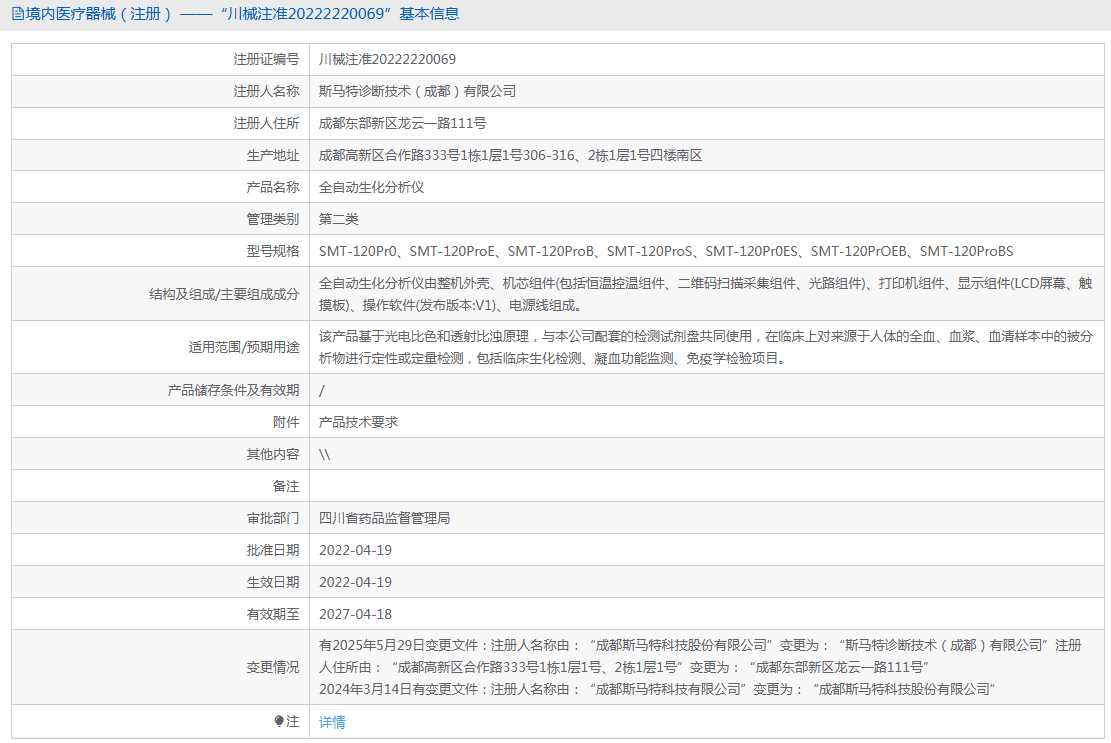Image resolution: width=1111 pixels, height=743 pixels.
Task: Select the model list starting SMT-120Pr0
Action: click(666, 251)
